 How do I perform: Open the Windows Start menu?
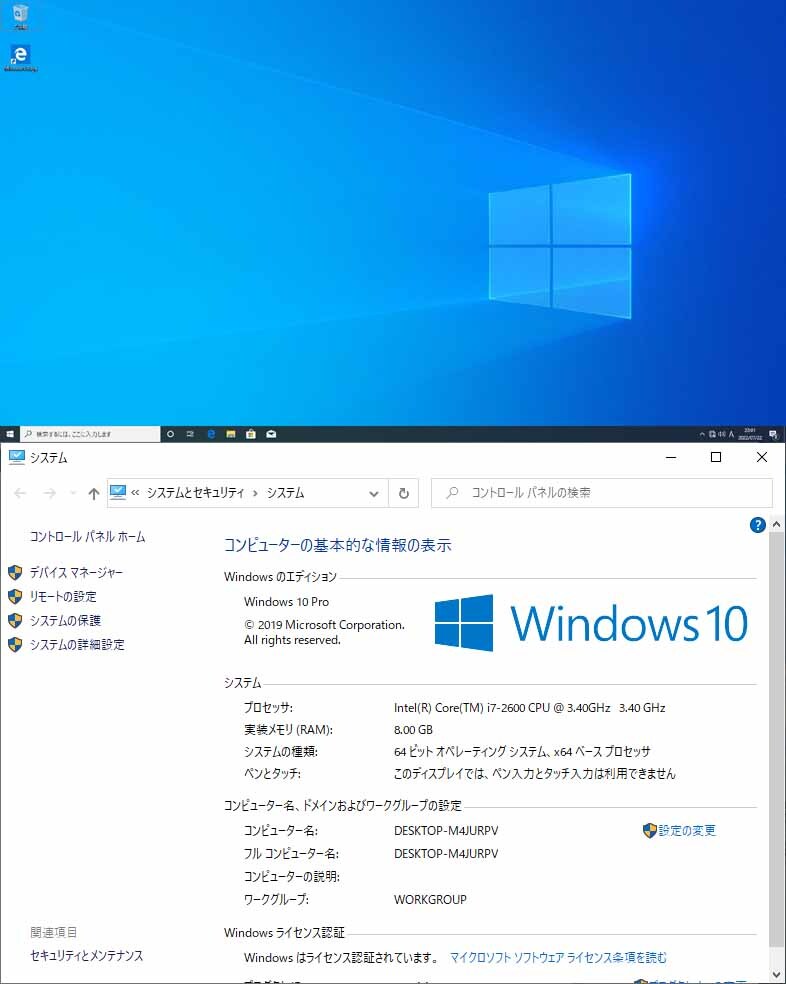coord(9,434)
